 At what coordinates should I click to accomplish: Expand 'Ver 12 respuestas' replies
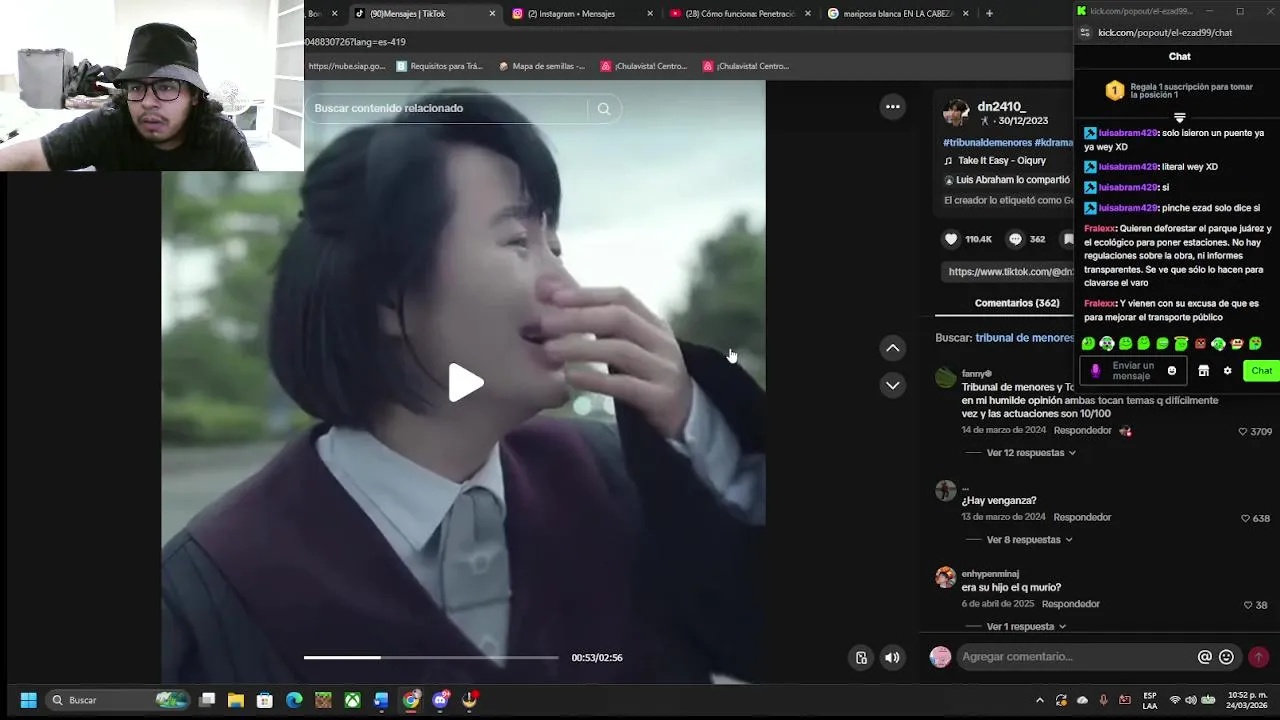pyautogui.click(x=1030, y=453)
